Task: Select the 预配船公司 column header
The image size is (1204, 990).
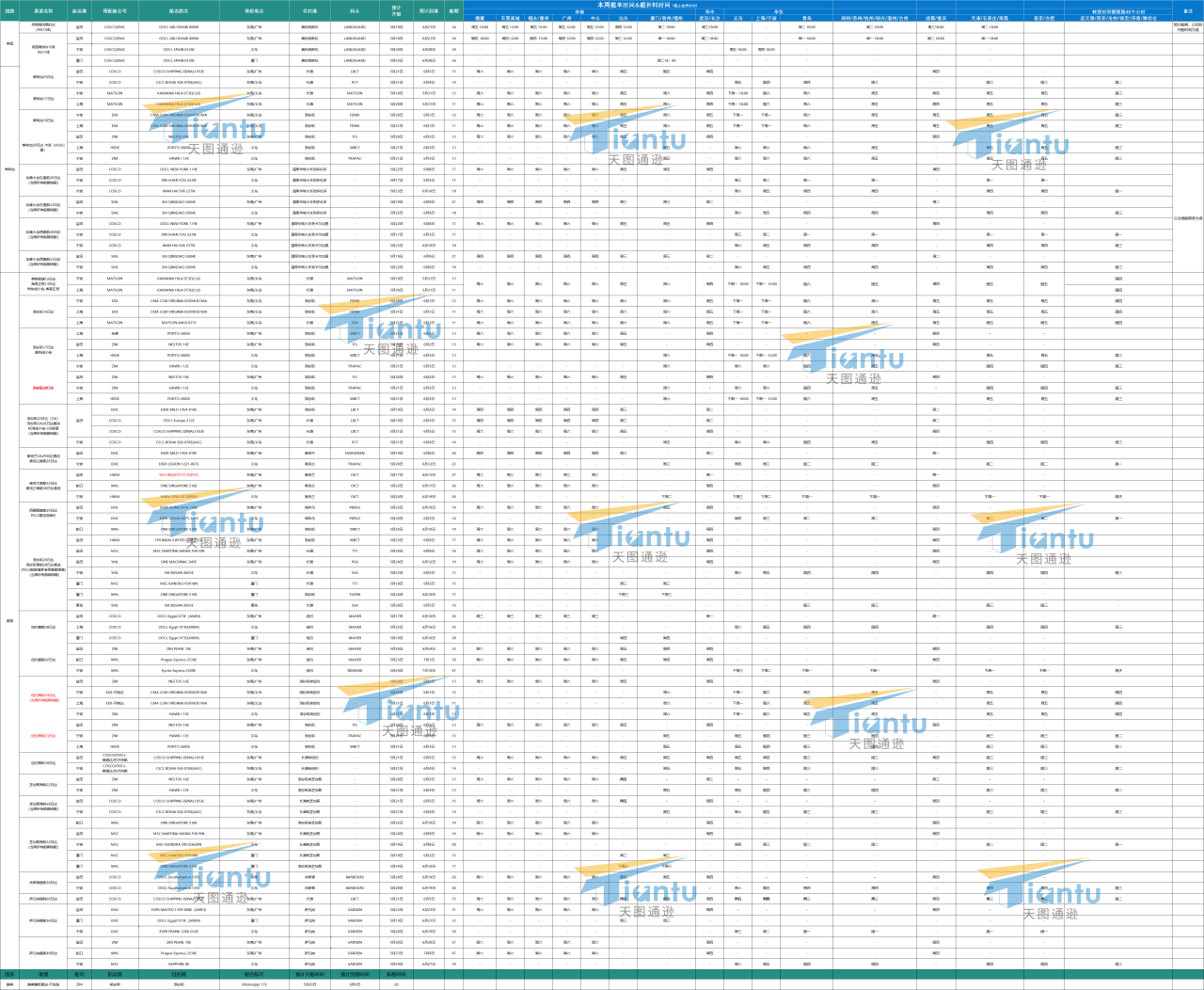Action: point(115,11)
